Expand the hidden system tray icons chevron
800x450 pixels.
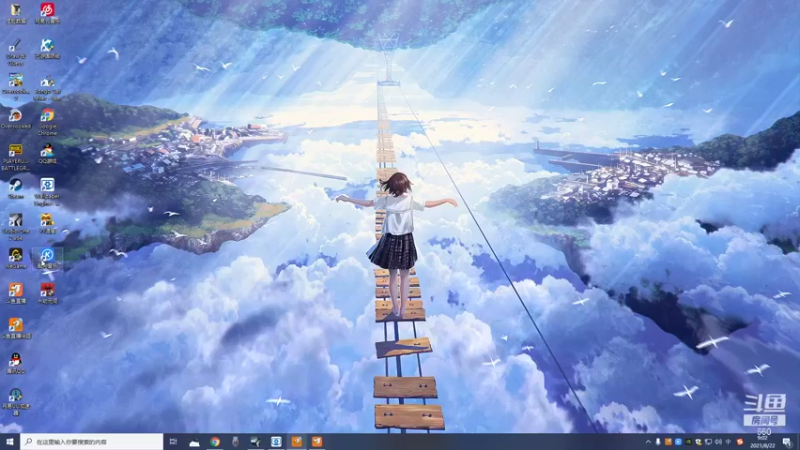[x=648, y=442]
